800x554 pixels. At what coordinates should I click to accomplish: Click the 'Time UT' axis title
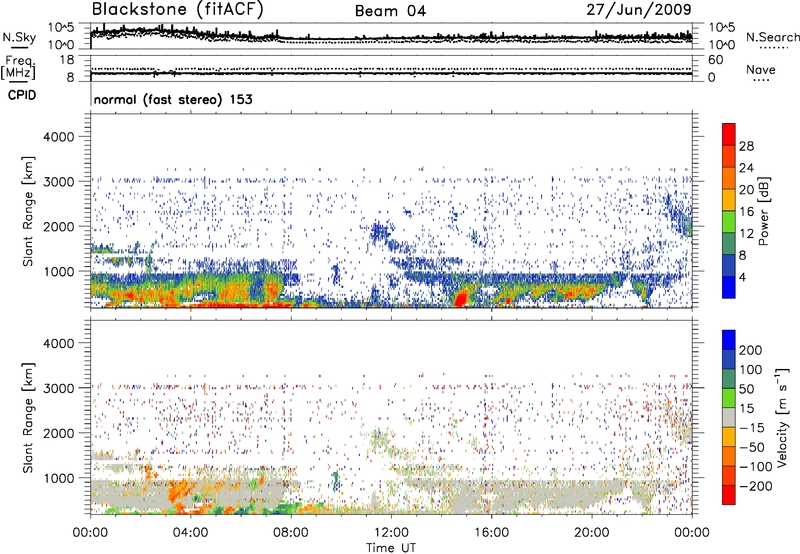(x=391, y=548)
